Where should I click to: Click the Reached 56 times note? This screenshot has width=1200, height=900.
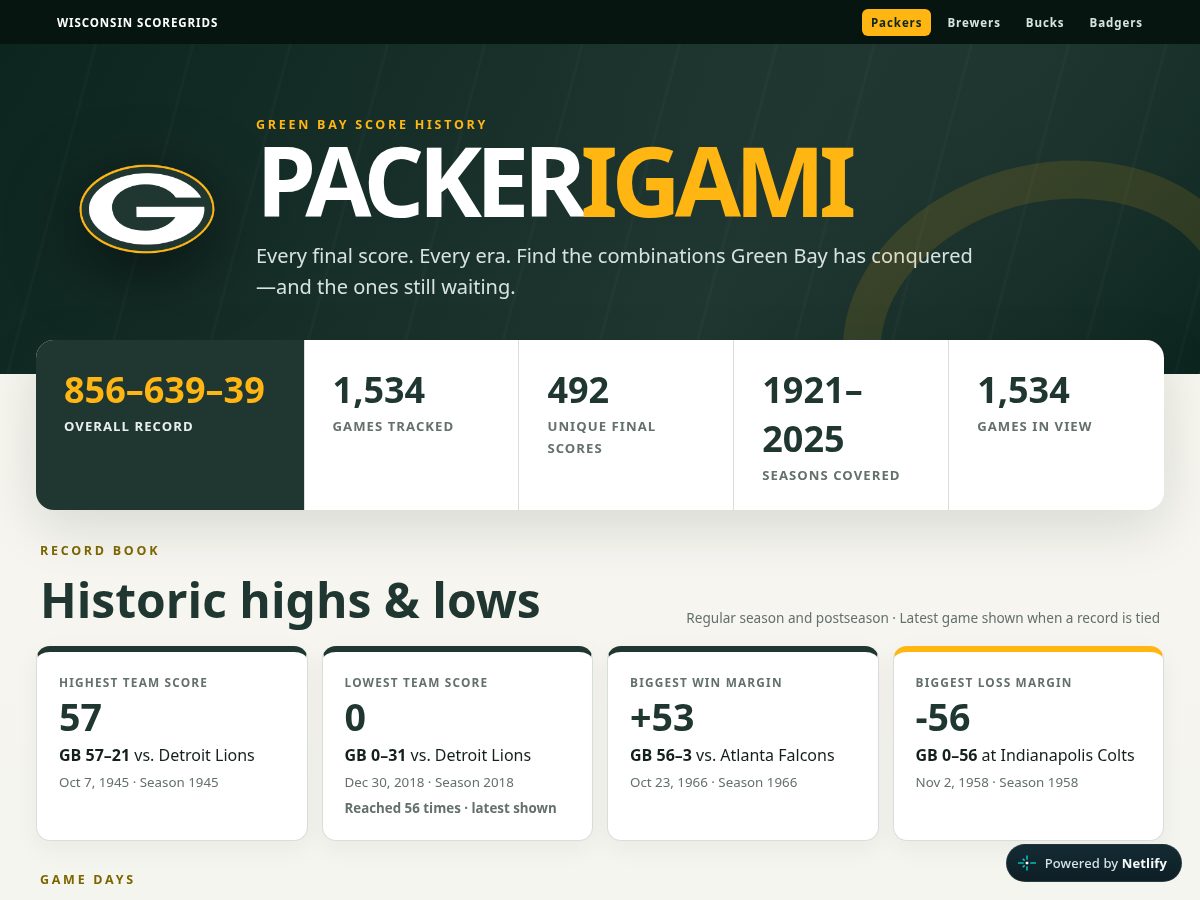(450, 808)
